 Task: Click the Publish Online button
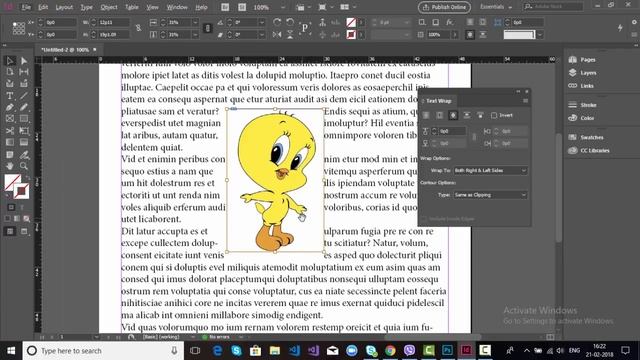point(444,7)
